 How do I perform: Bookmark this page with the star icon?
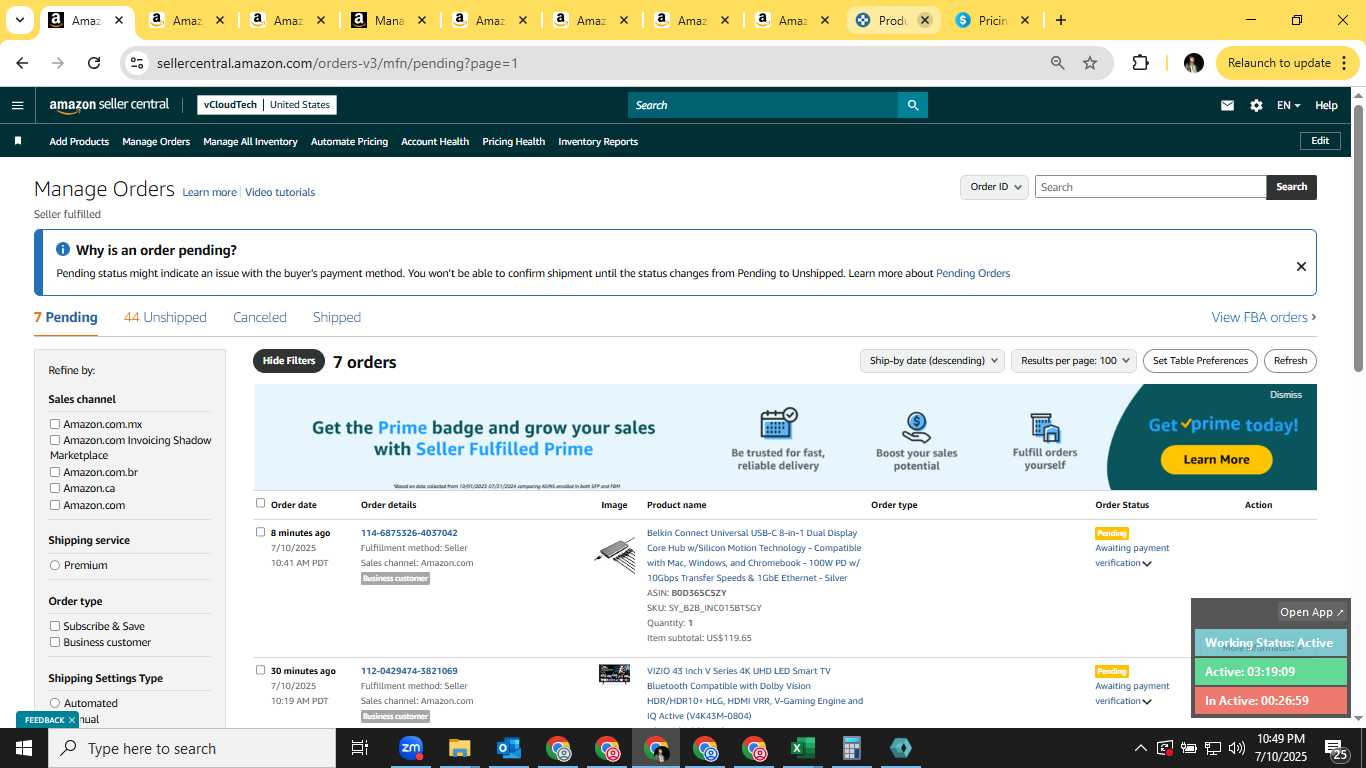[1090, 63]
